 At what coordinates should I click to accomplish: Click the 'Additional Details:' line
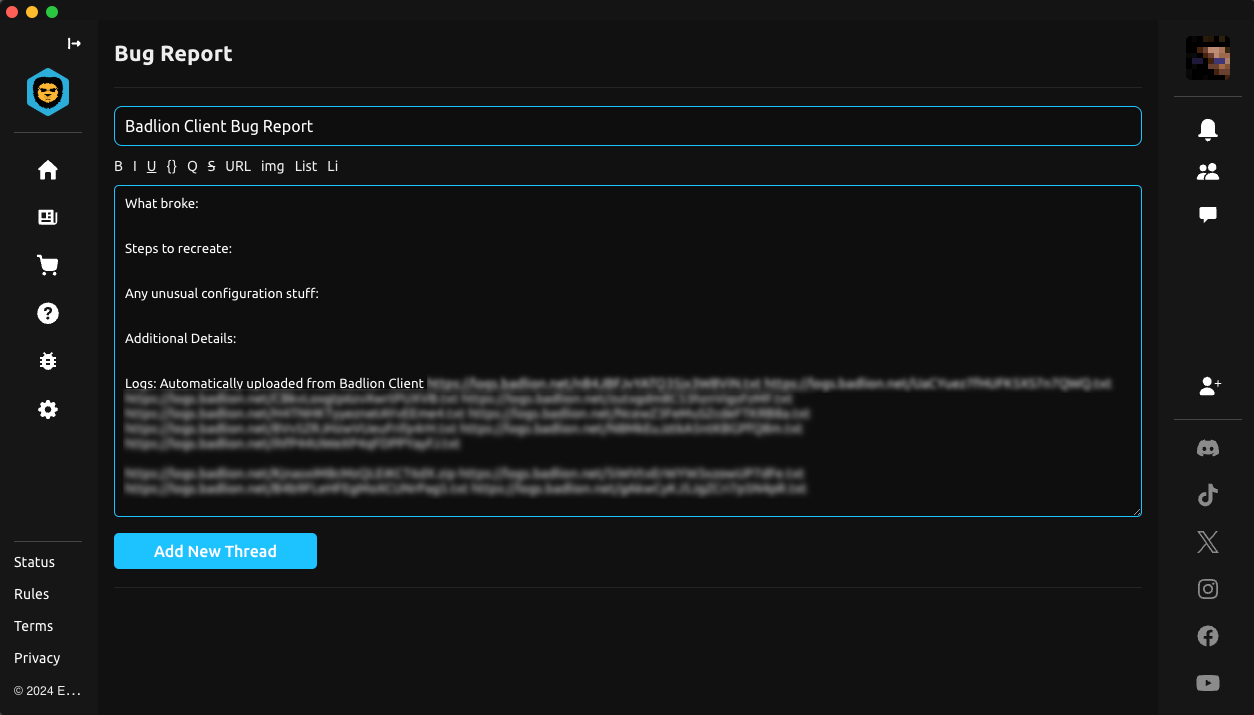click(x=180, y=338)
